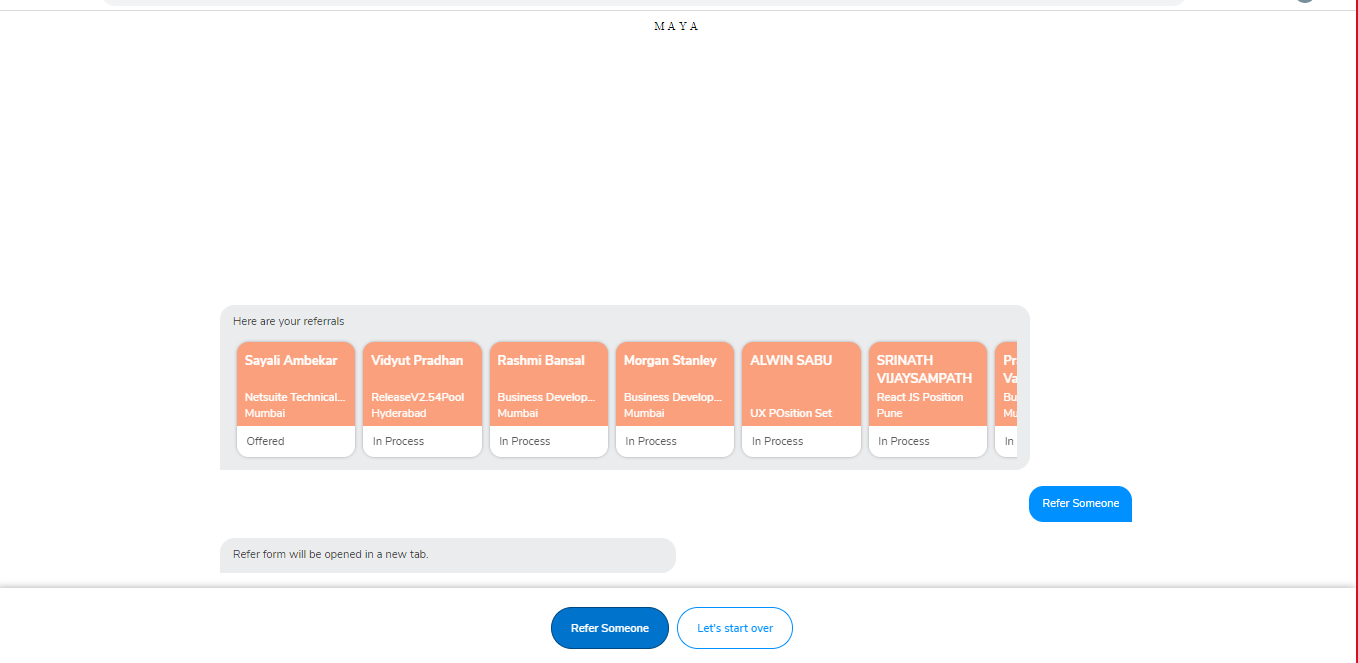Click In Process status under SRINATH VIJAYSAMPATH

tap(928, 441)
